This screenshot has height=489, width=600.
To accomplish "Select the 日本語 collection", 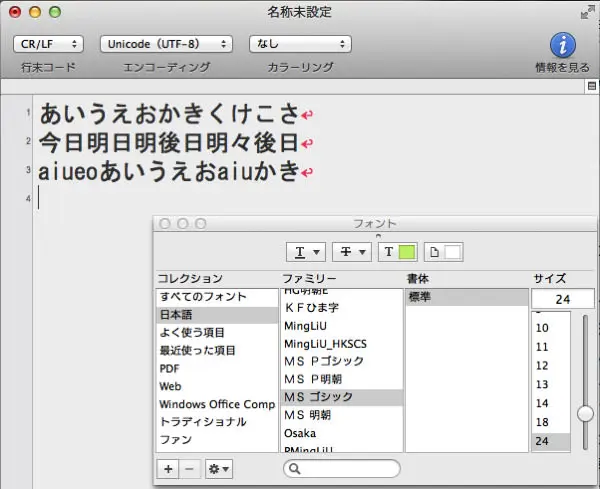I will tap(217, 315).
